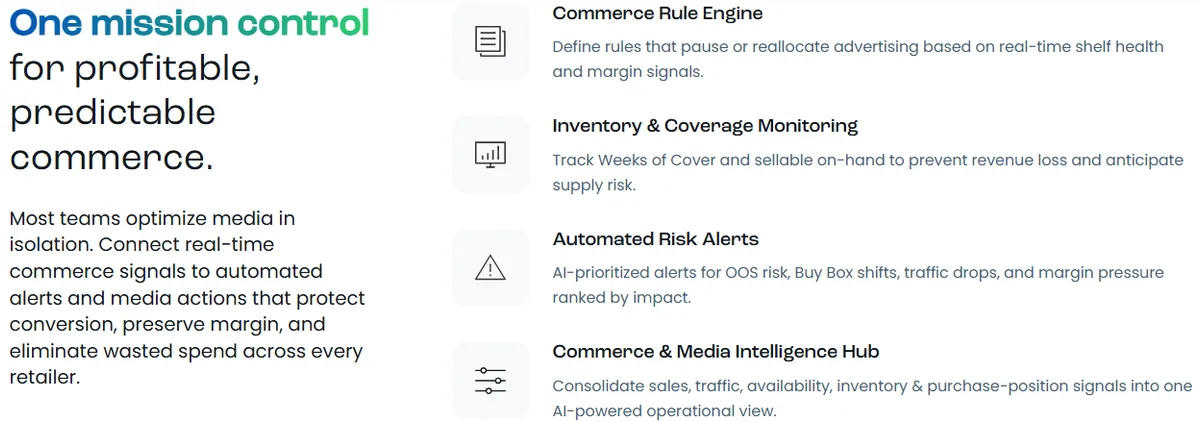Open the Inventory & Coverage Monitoring heading
This screenshot has height=422, width=1200.
click(x=705, y=126)
